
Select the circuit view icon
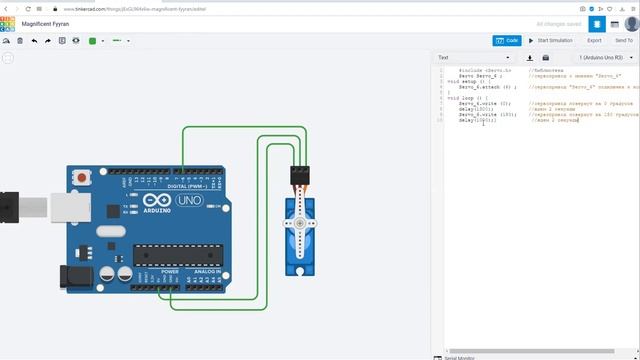click(x=597, y=24)
